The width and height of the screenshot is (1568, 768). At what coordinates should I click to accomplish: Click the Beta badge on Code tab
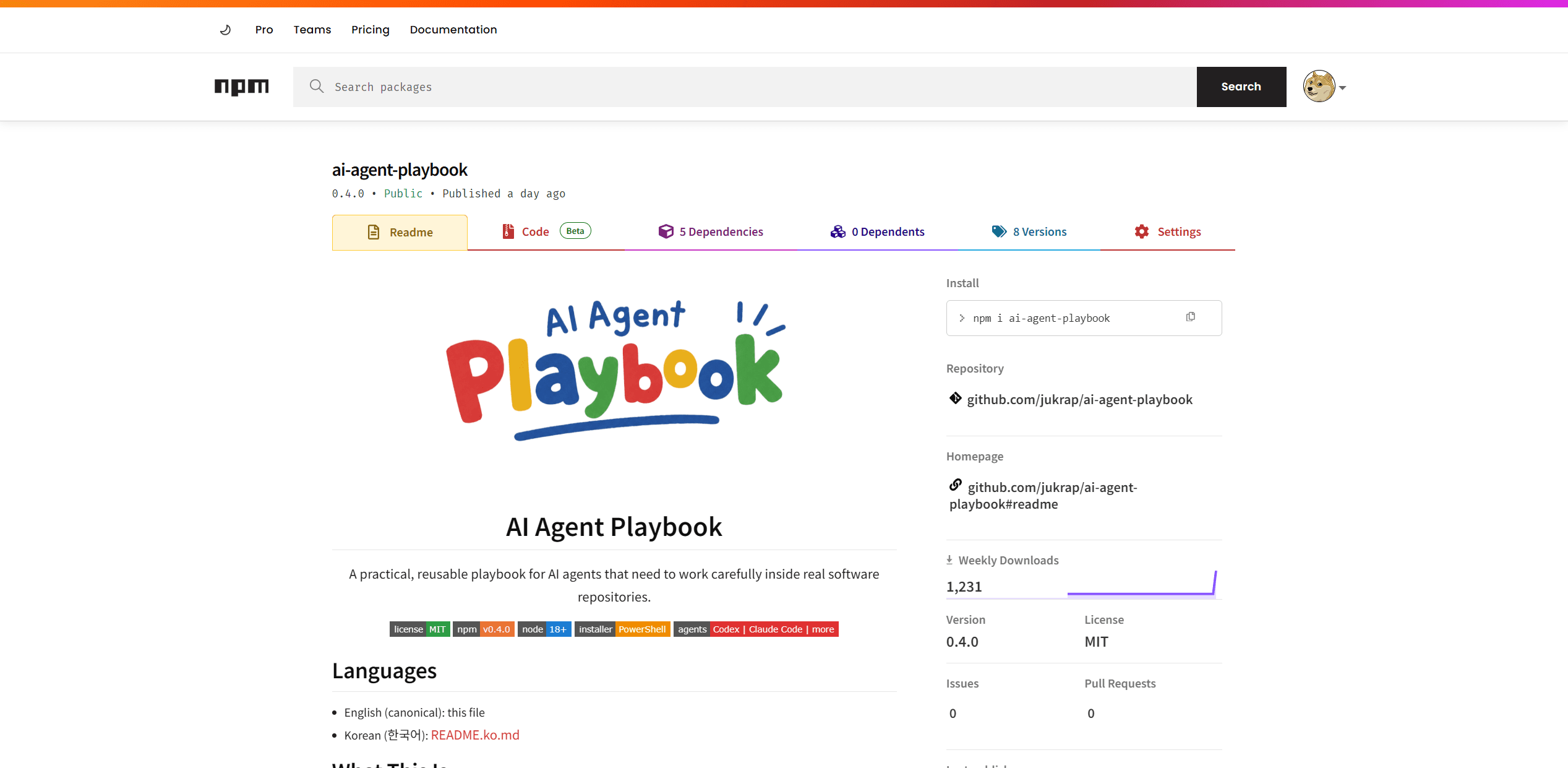point(575,231)
